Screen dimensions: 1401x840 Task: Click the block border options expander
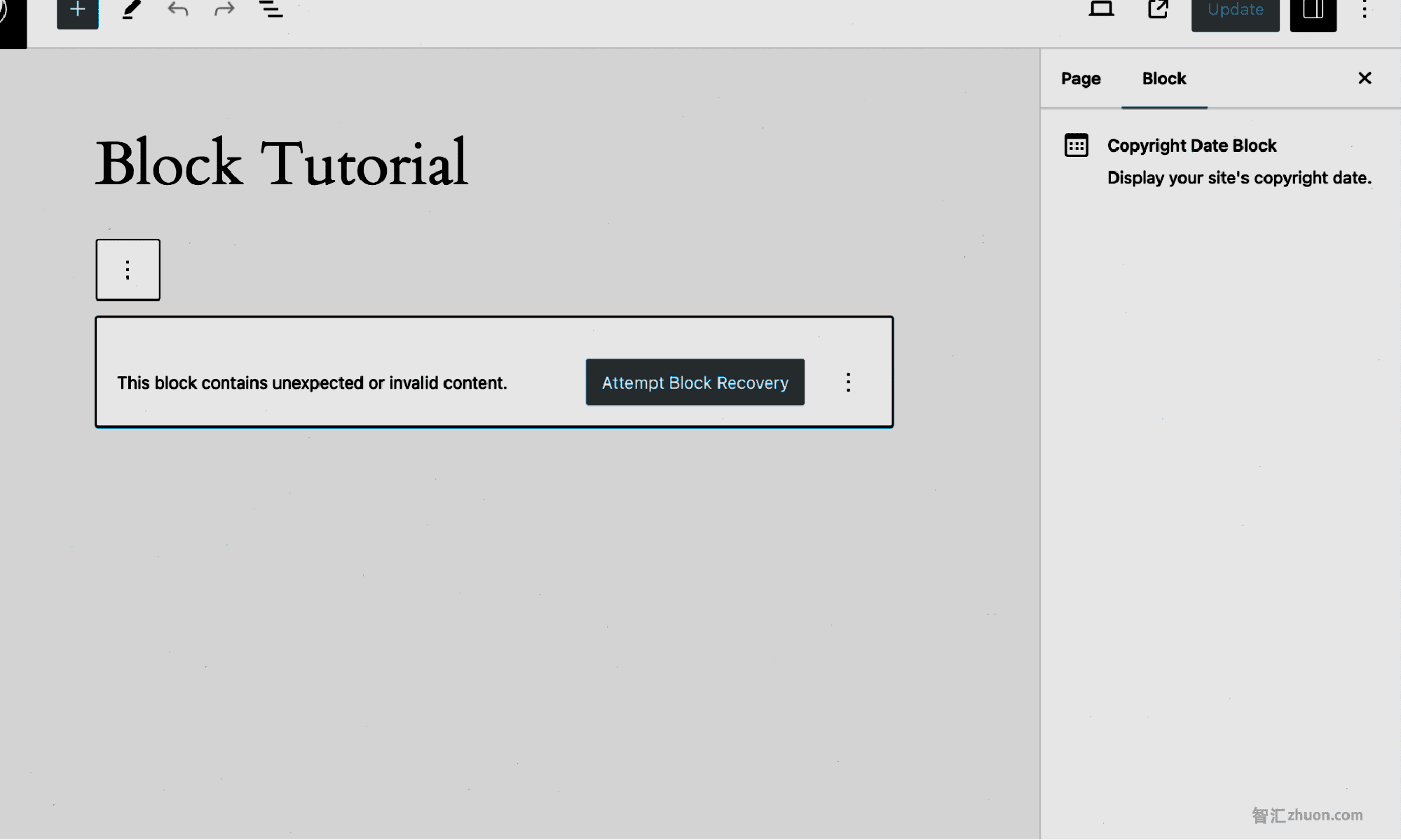tap(128, 270)
